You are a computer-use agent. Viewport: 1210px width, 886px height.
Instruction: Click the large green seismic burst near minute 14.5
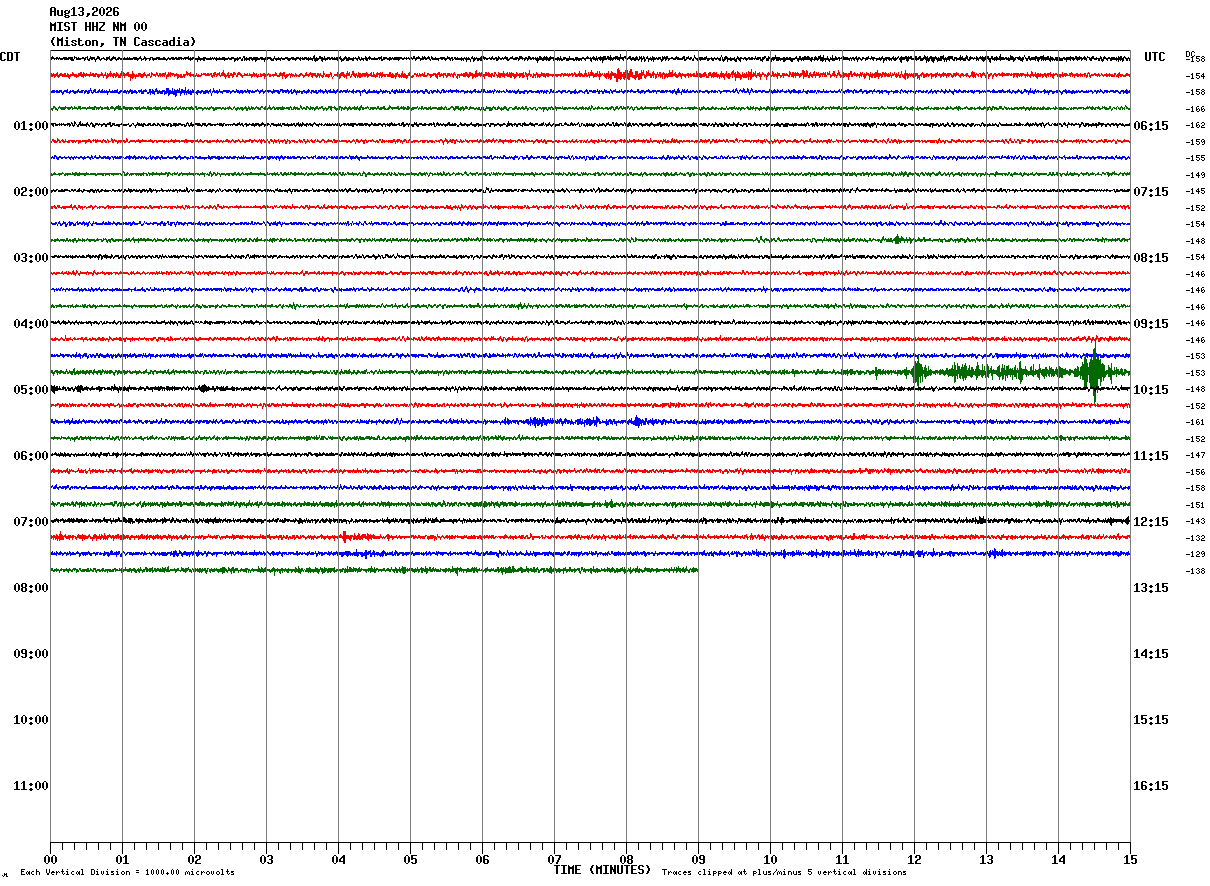point(1093,372)
